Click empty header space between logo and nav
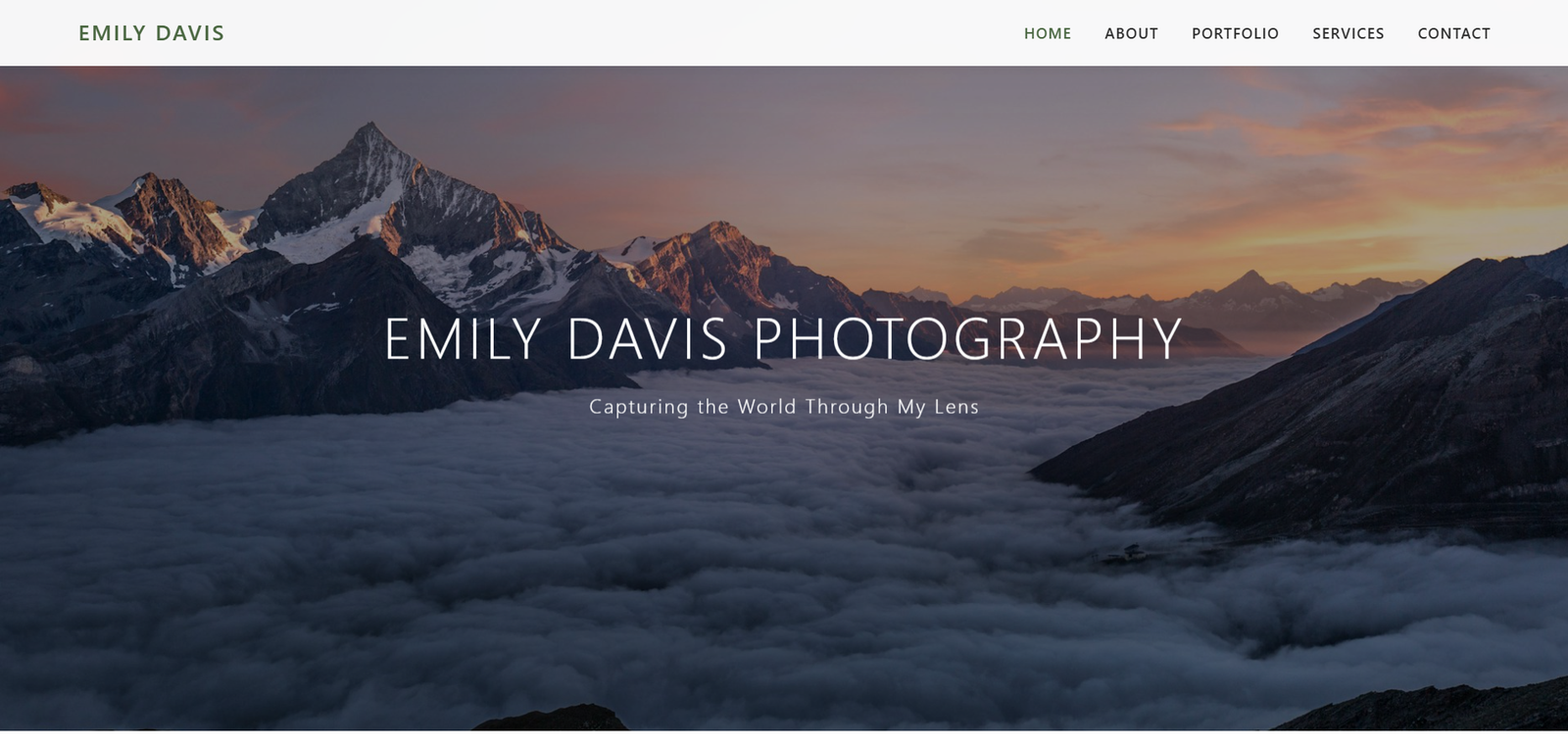 tap(627, 33)
